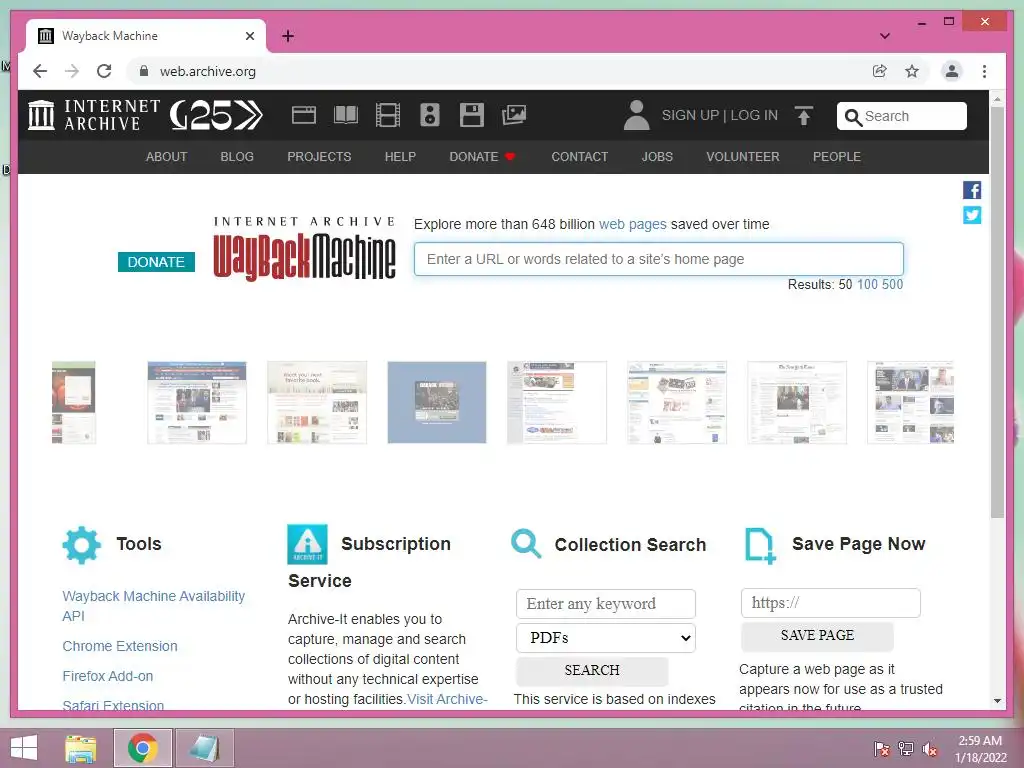Open the ABOUT menu item
Screen dimensions: 1024x768
pos(167,157)
